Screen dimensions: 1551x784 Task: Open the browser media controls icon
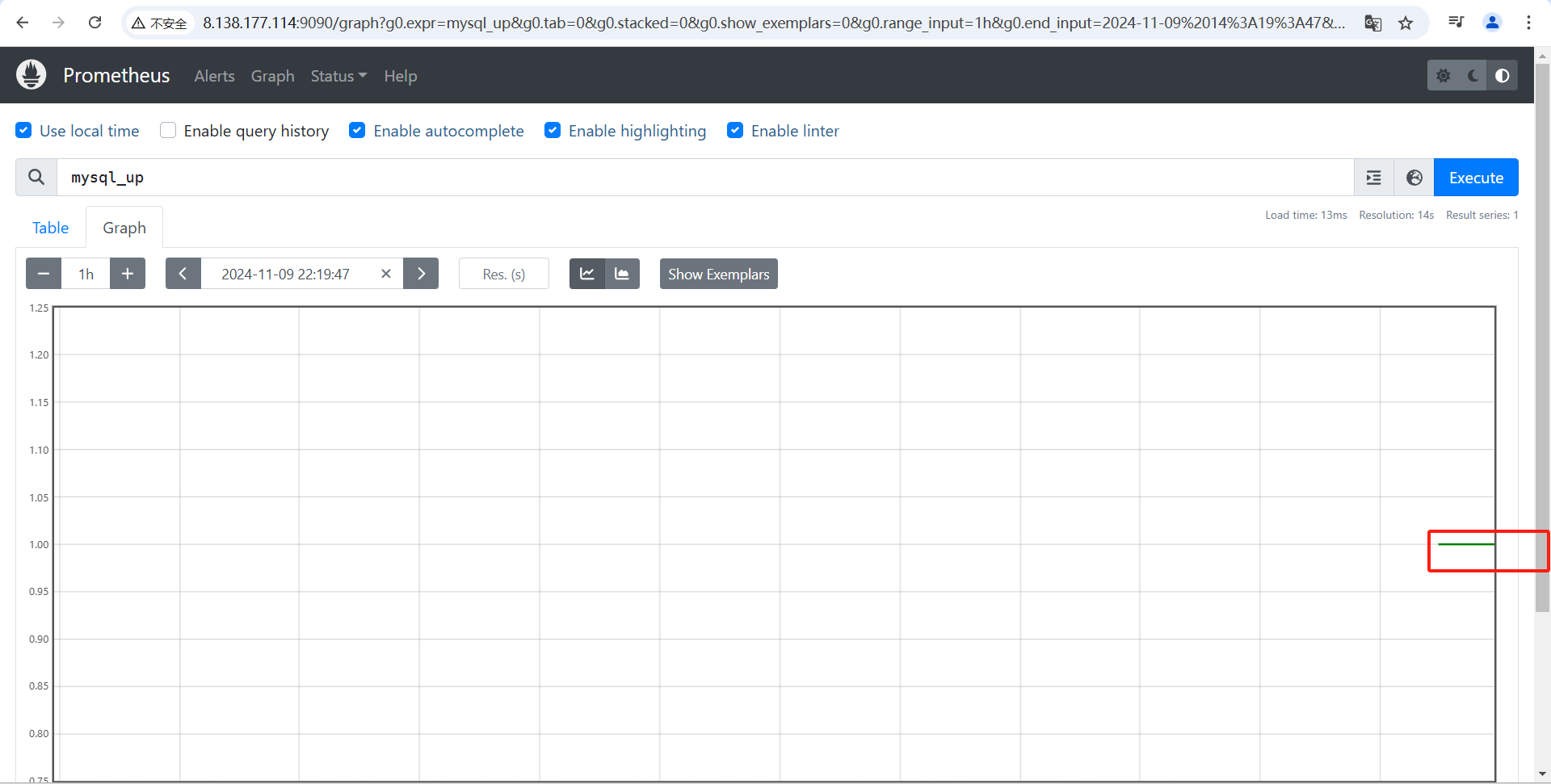point(1456,23)
